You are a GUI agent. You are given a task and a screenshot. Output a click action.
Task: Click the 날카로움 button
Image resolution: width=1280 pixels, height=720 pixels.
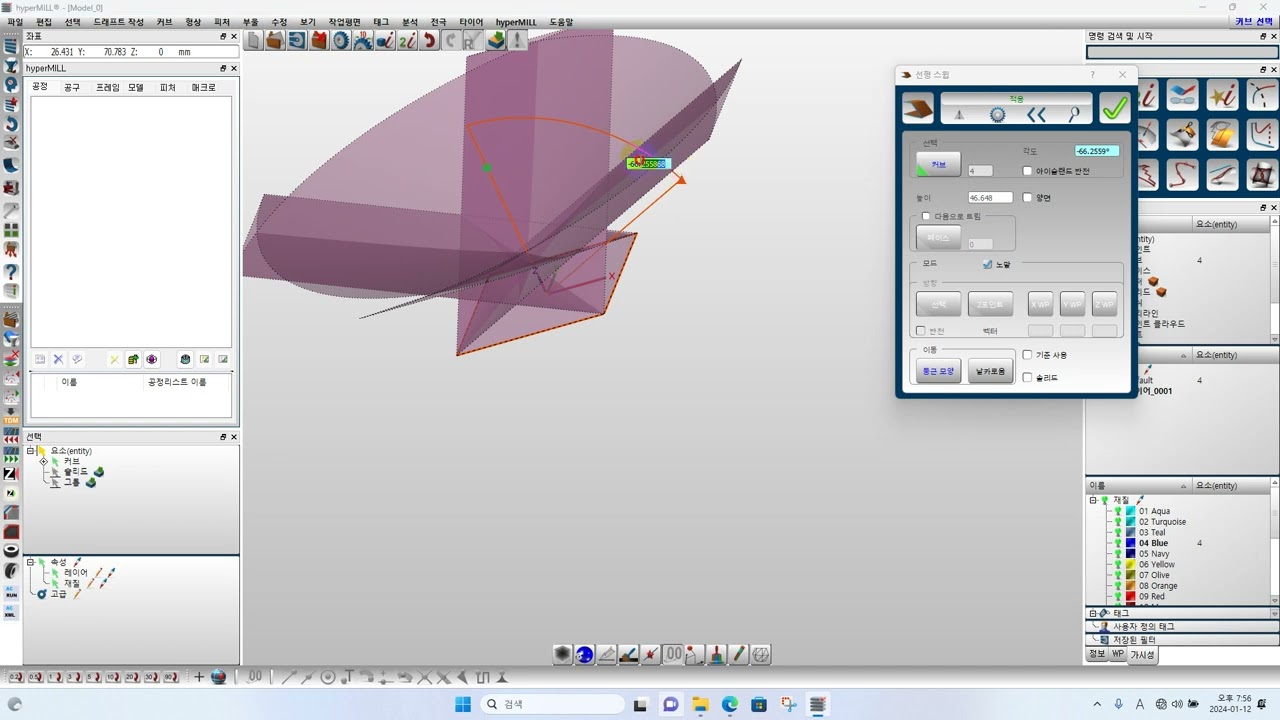point(991,371)
